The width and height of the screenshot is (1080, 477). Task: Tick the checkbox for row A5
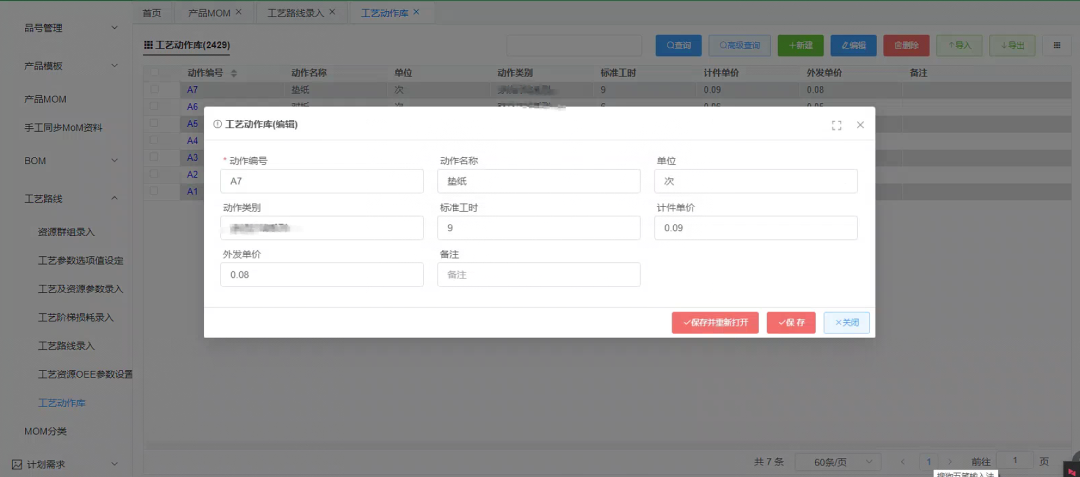click(x=154, y=123)
